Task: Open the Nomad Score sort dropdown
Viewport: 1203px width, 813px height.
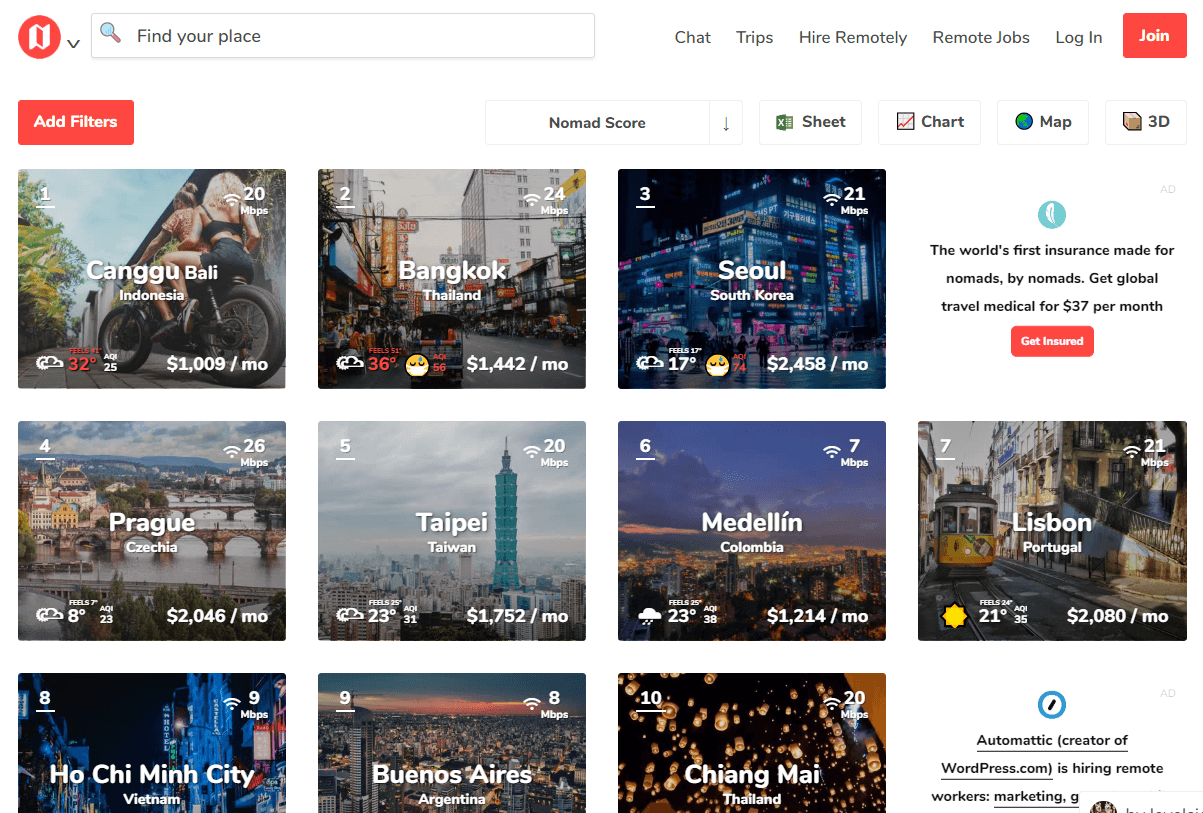Action: (x=597, y=122)
